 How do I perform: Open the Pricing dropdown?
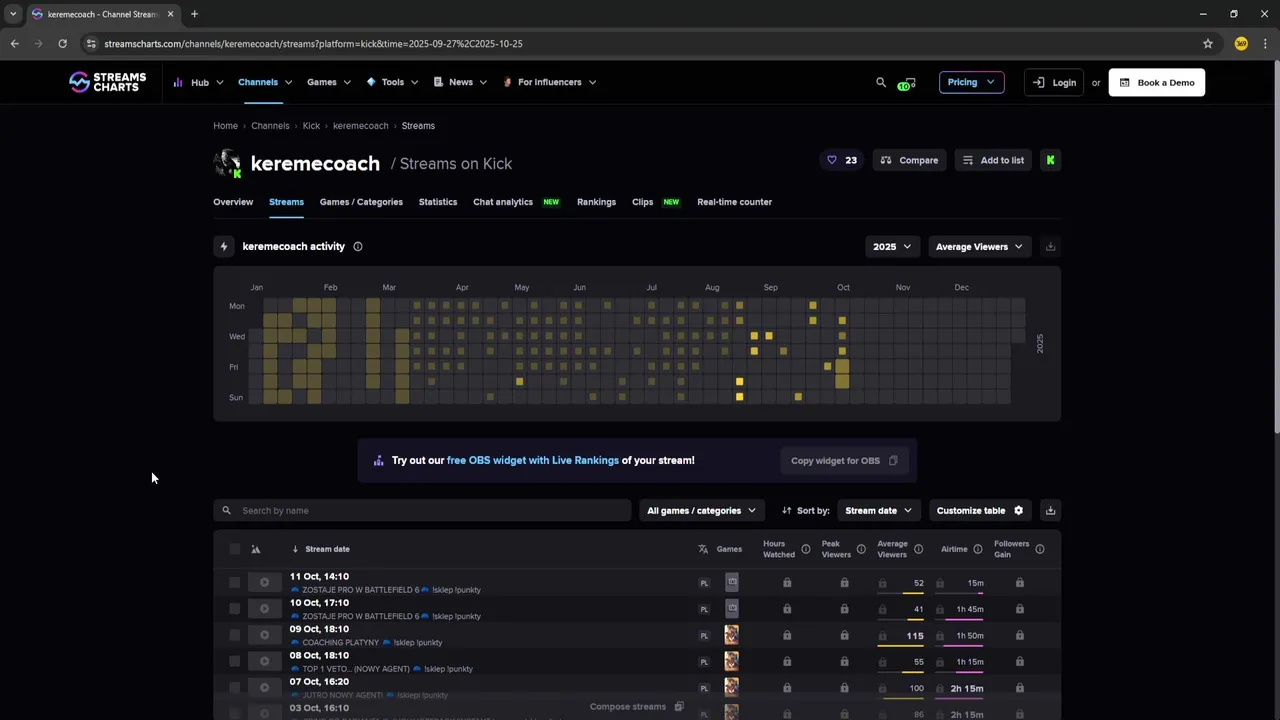[971, 82]
